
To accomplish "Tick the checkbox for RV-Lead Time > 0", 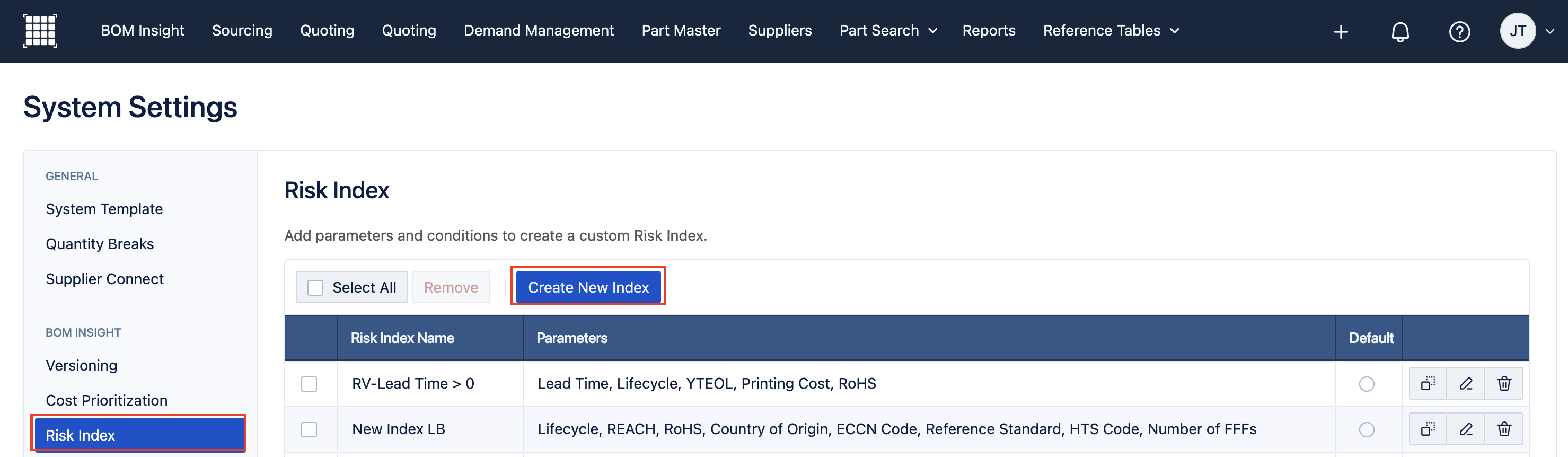I will tap(309, 384).
